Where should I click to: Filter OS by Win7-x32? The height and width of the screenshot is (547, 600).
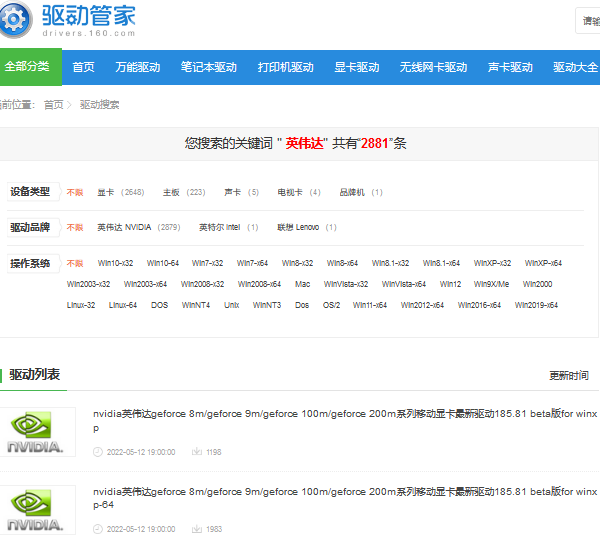pyautogui.click(x=207, y=263)
